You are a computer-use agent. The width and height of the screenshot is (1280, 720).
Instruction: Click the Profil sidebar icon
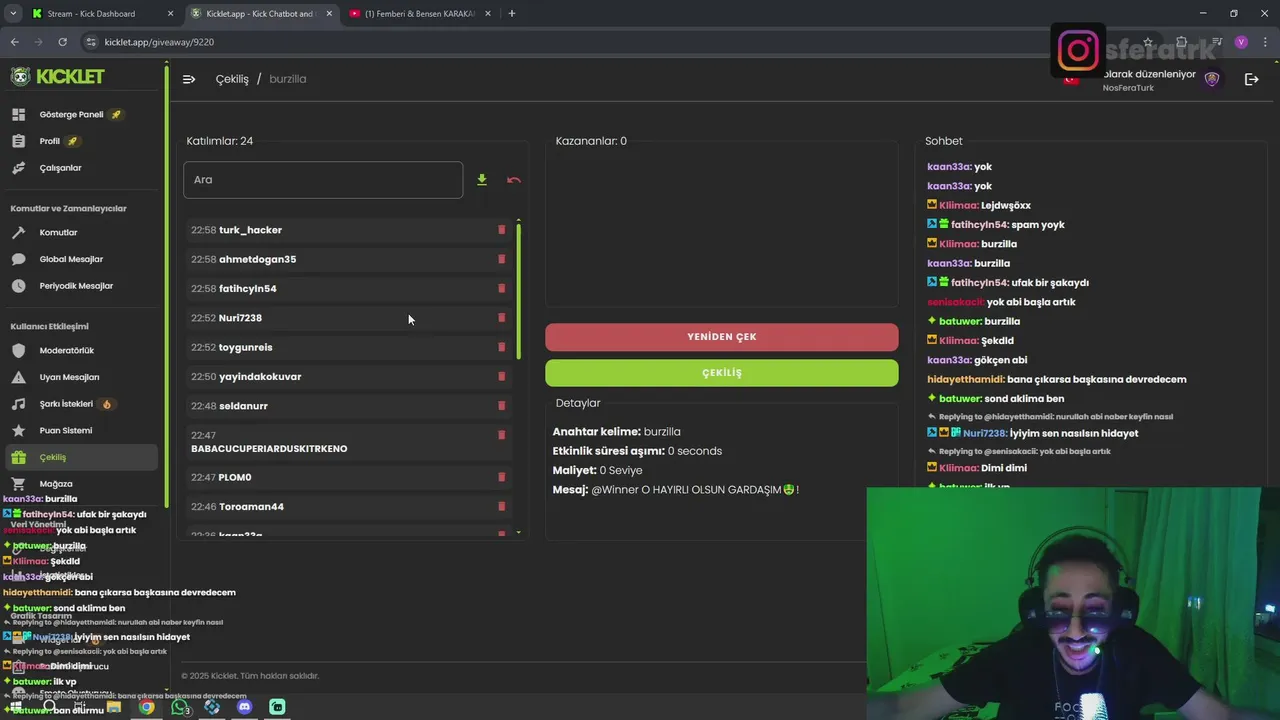click(18, 141)
